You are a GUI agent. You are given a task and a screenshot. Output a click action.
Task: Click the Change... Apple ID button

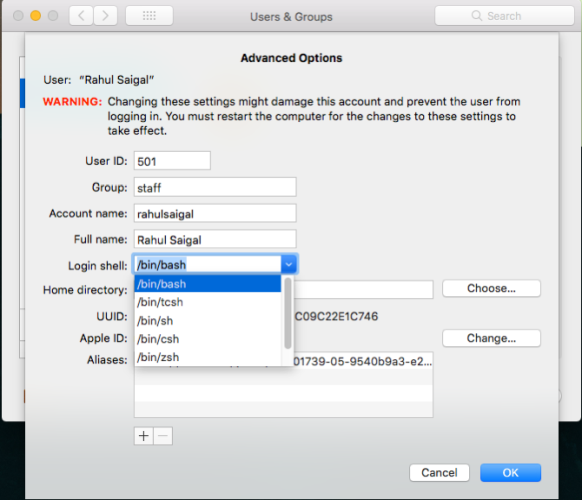[x=491, y=338]
